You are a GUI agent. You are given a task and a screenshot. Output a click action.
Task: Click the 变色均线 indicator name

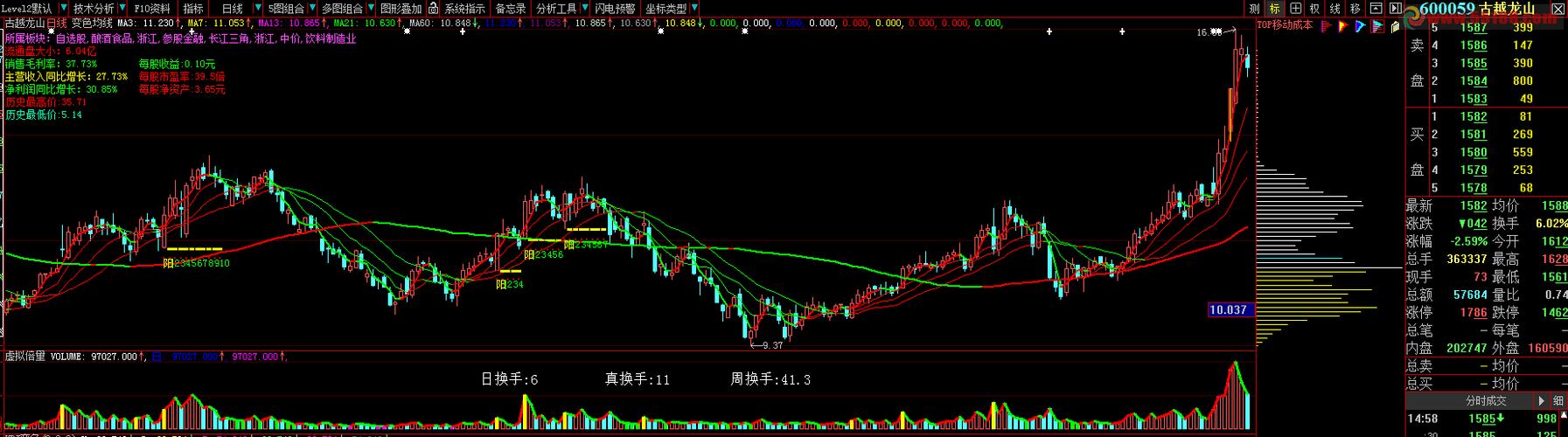click(x=92, y=24)
